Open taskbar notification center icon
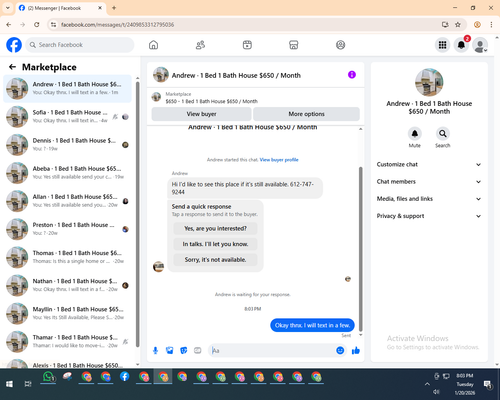Screen dimensions: 500x400 click(488, 385)
